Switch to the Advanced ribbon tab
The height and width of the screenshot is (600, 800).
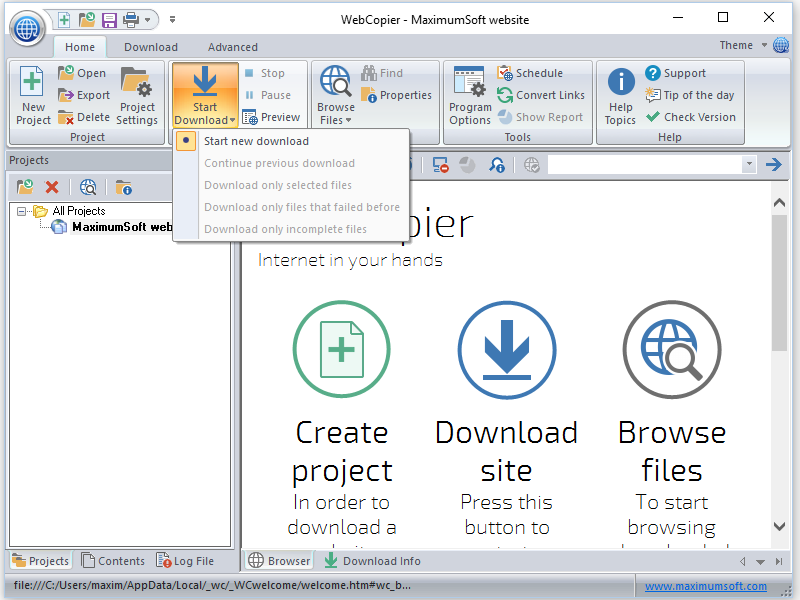pyautogui.click(x=233, y=47)
